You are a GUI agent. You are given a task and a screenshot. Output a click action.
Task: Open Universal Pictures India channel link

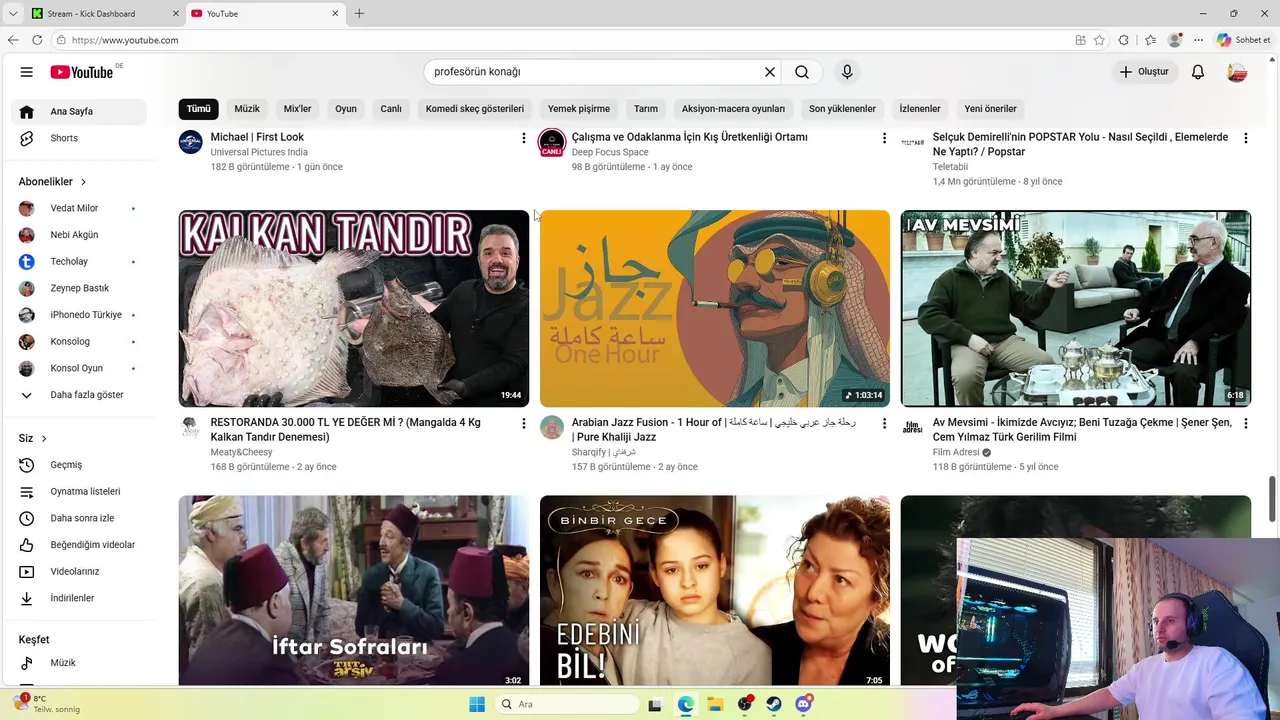[x=259, y=152]
